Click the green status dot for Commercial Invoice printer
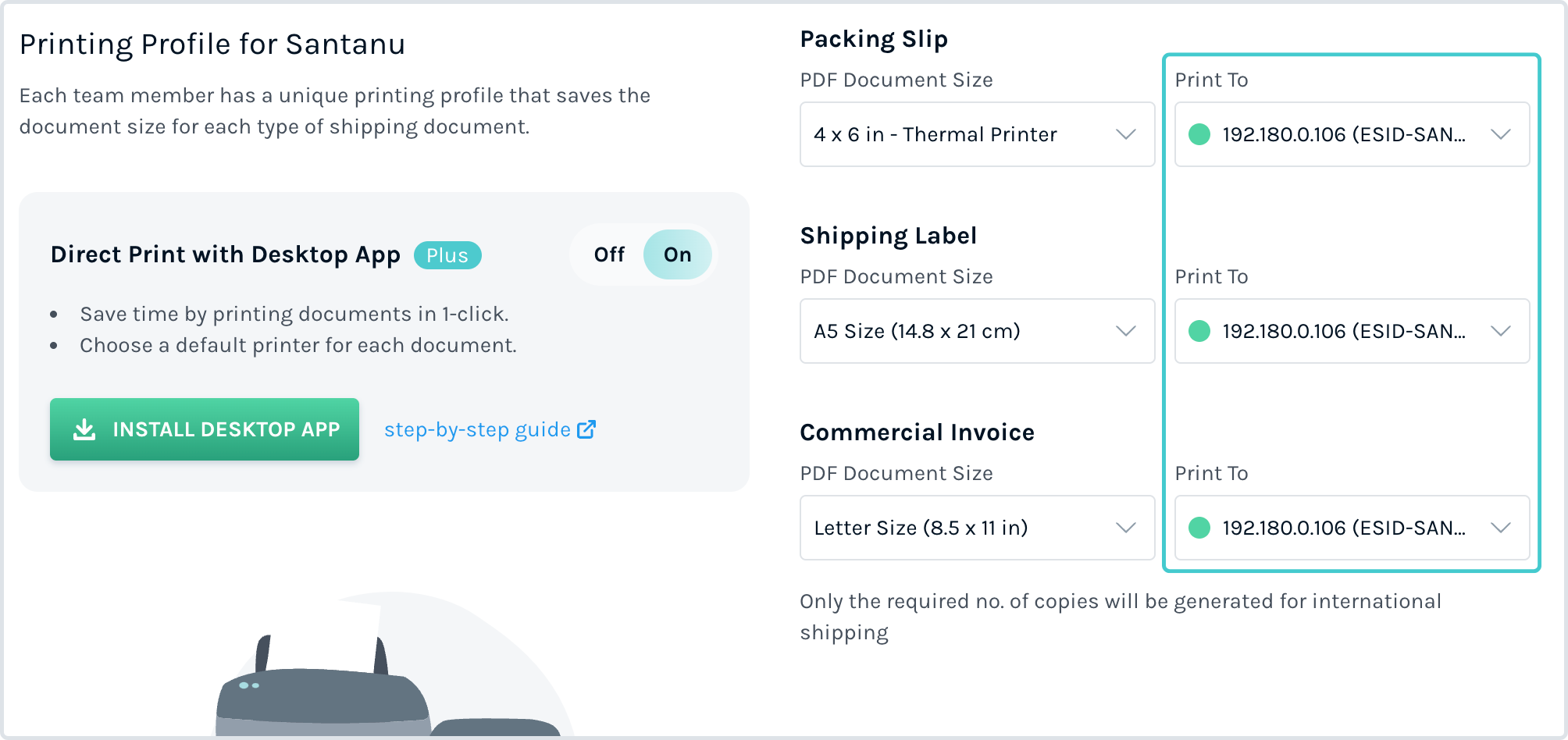1568x740 pixels. (1199, 528)
